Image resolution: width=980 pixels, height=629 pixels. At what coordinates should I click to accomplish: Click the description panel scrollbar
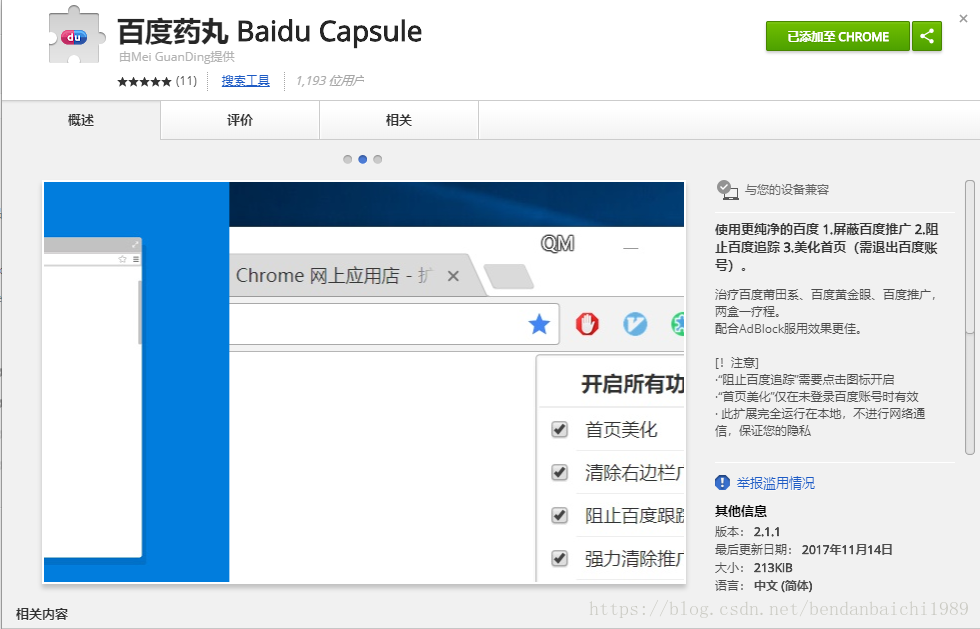pyautogui.click(x=970, y=318)
